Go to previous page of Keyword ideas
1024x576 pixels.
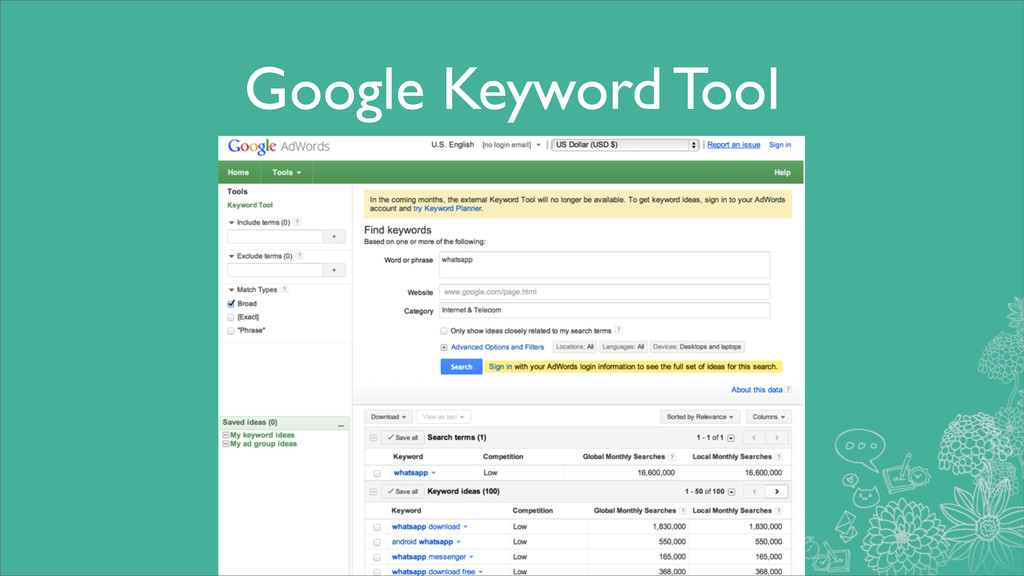point(754,491)
